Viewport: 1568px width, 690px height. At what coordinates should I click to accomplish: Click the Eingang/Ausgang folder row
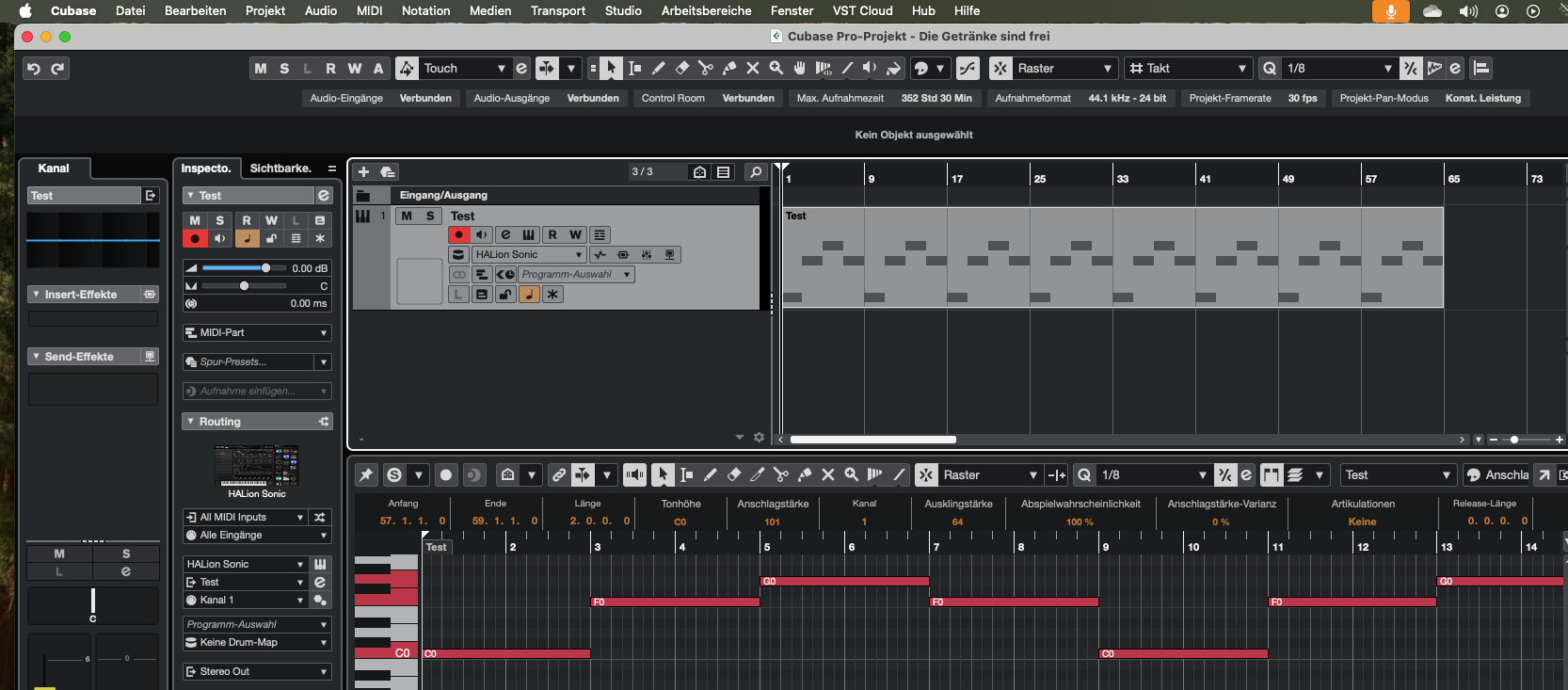(556, 195)
